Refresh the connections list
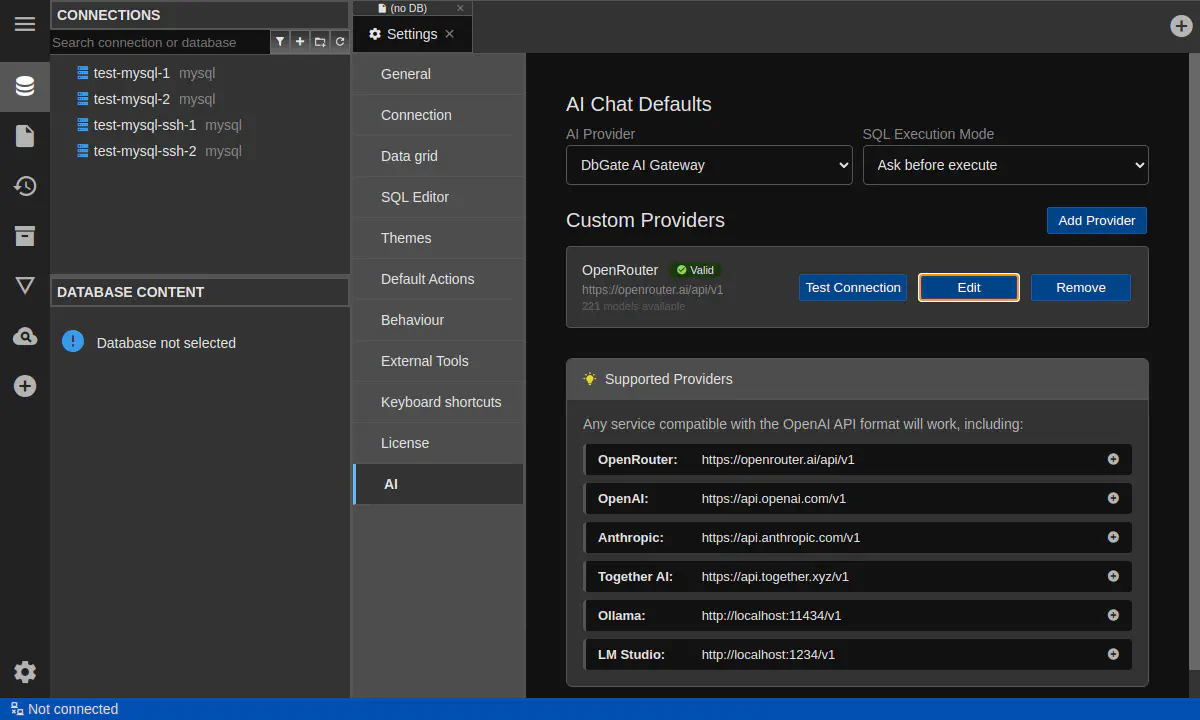 (x=340, y=42)
